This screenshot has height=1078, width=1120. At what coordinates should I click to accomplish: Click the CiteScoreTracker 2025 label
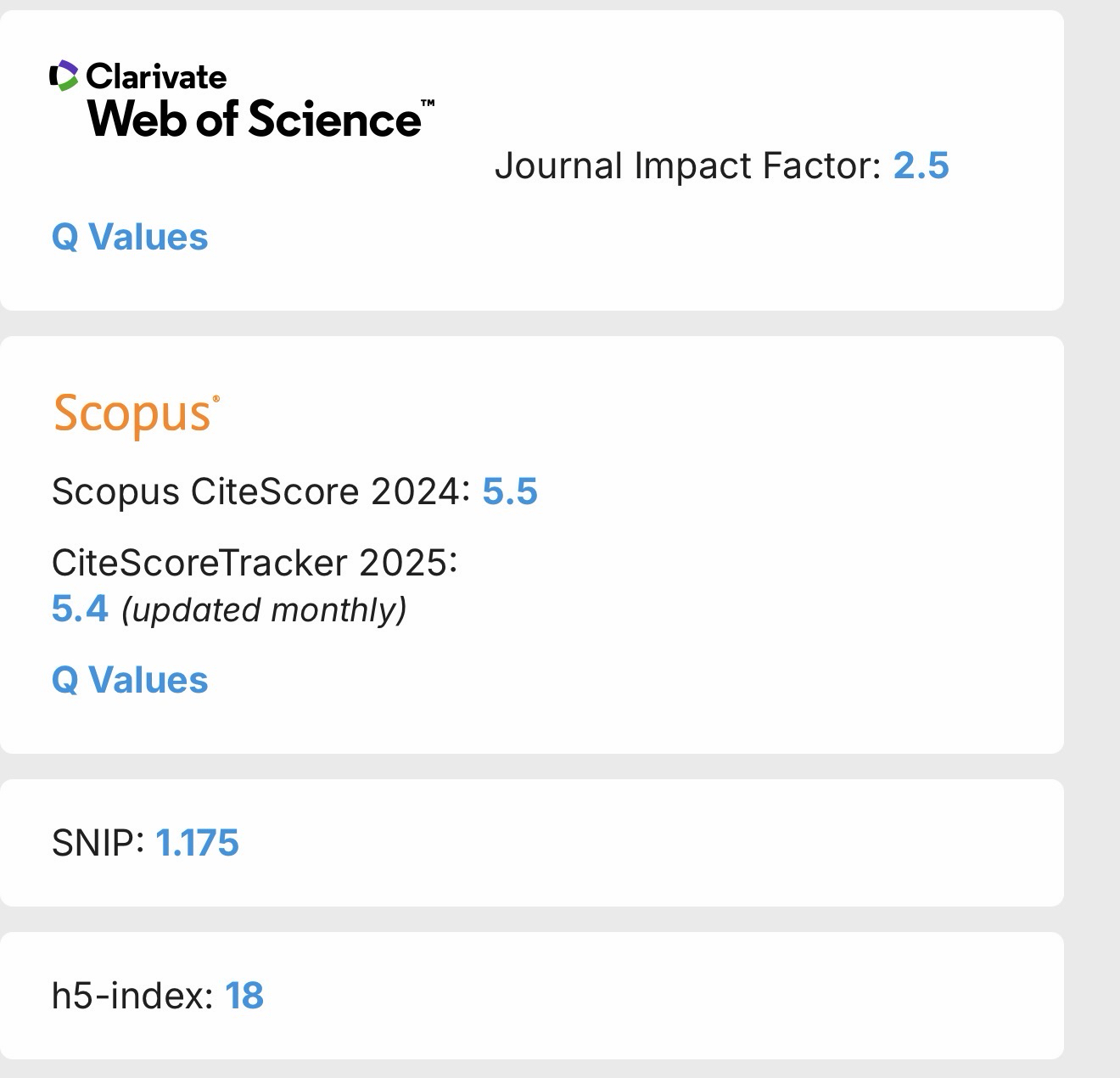click(x=254, y=562)
